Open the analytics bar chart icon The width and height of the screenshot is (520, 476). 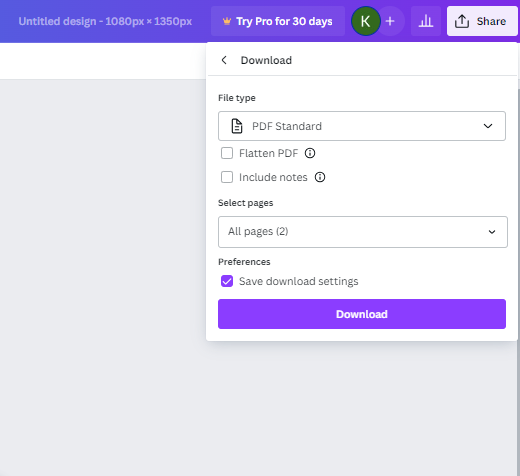pyautogui.click(x=426, y=21)
